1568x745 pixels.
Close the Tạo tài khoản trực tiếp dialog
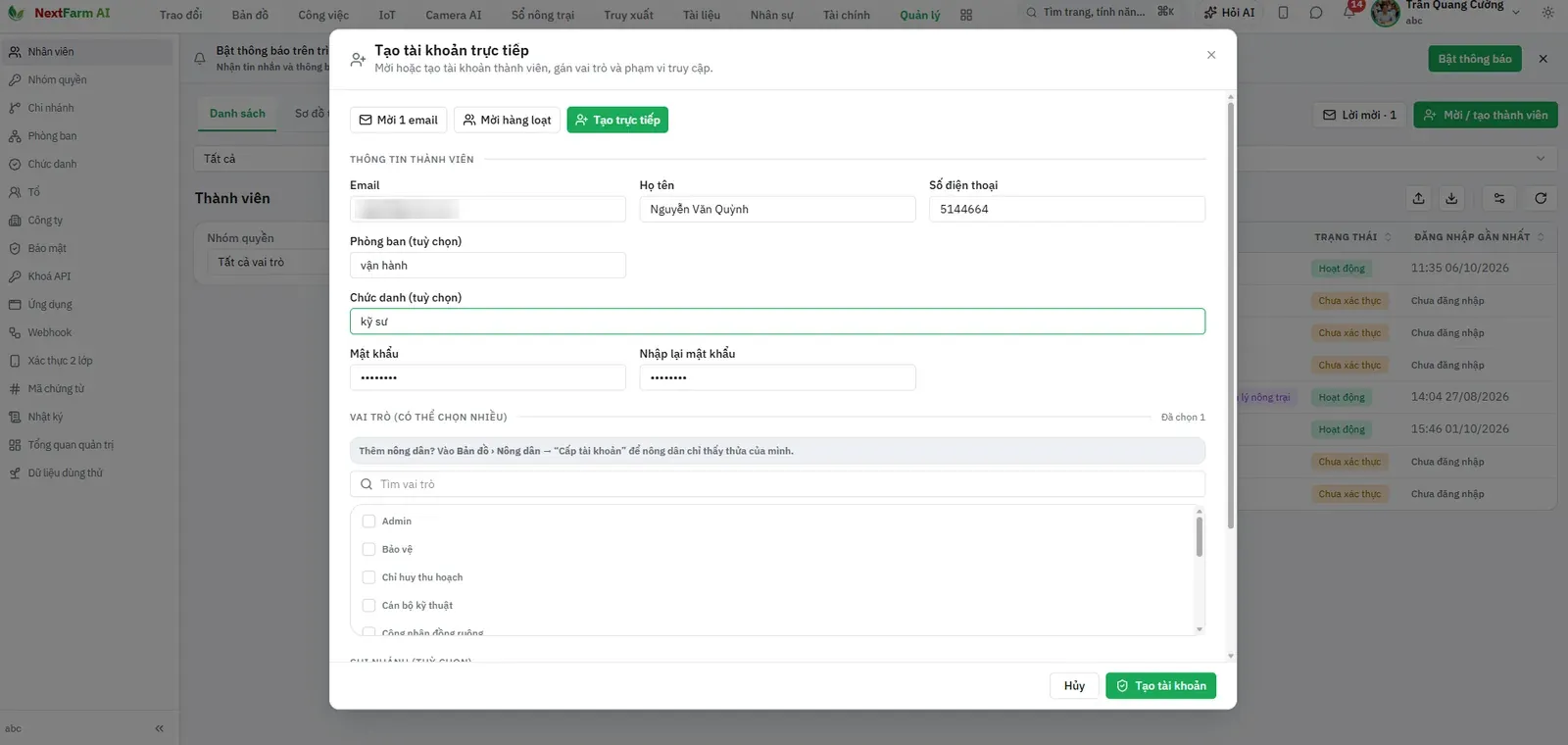[1211, 55]
